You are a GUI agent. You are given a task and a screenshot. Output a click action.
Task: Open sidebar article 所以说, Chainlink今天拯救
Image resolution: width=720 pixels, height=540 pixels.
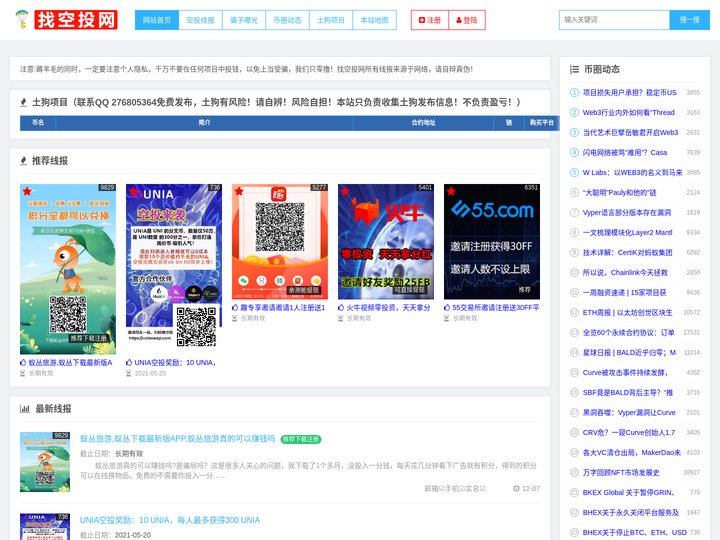pos(625,272)
